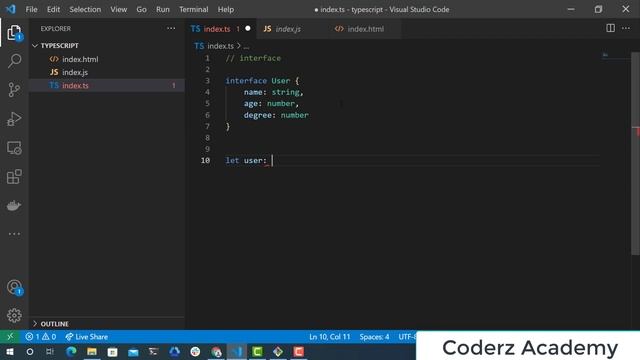Screen dimensions: 640x360
Task: Click the remote window indicator in status bar
Action: [x=10, y=337]
